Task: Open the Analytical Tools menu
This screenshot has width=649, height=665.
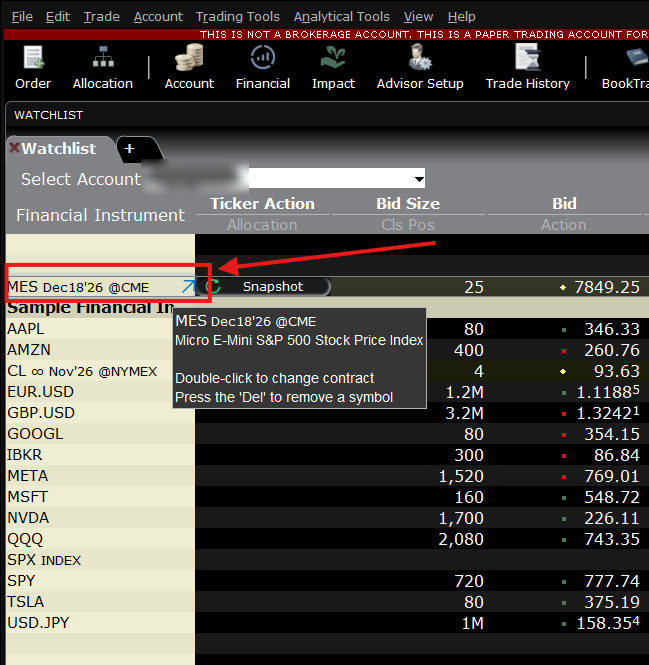Action: pos(341,17)
